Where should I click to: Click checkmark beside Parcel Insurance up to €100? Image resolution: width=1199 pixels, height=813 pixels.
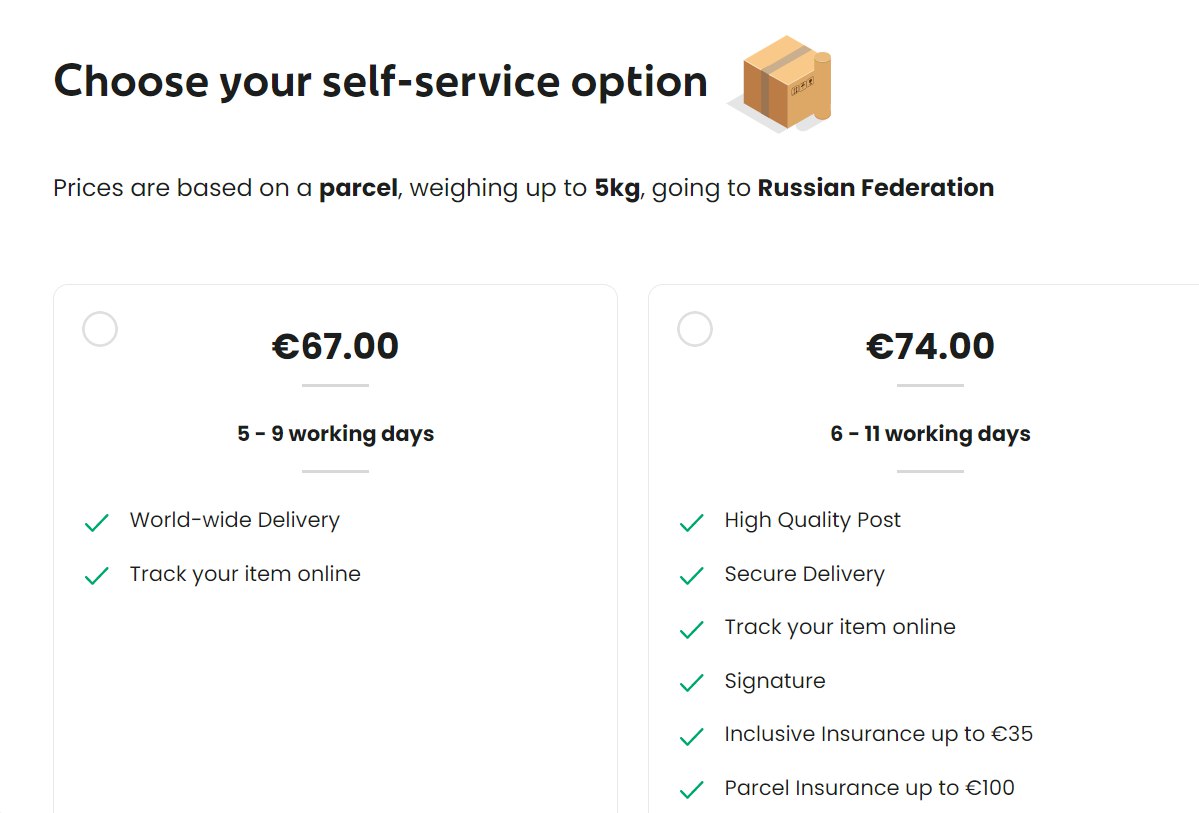pyautogui.click(x=691, y=789)
